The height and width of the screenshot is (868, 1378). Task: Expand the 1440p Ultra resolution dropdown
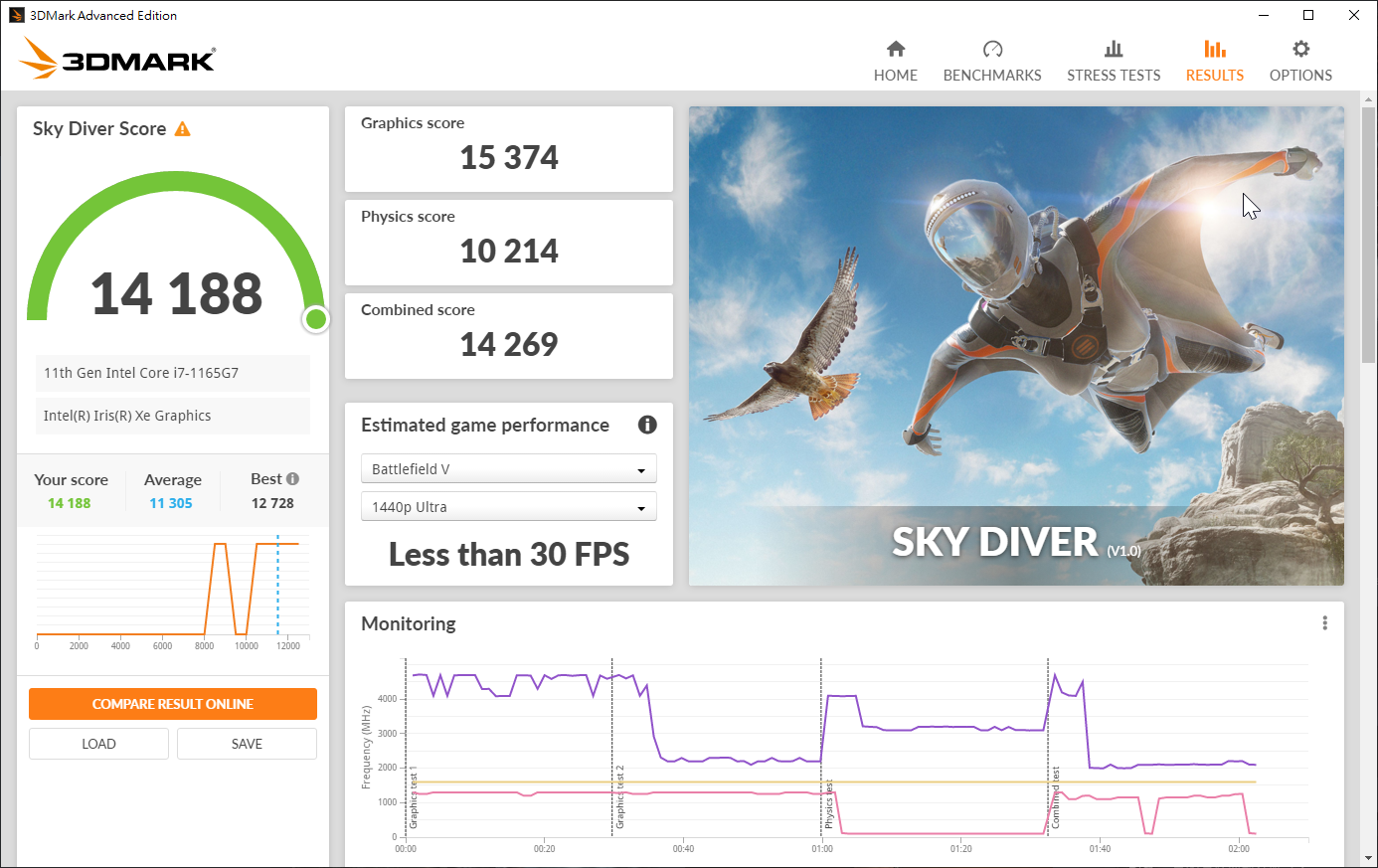pyautogui.click(x=508, y=507)
